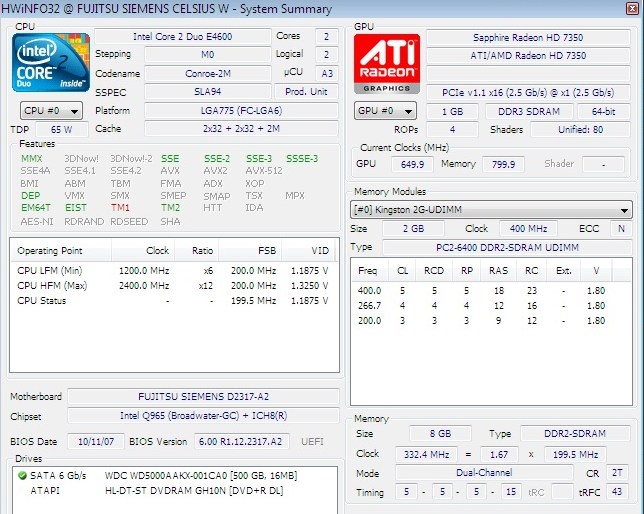Click the Operating Point column header

point(60,251)
